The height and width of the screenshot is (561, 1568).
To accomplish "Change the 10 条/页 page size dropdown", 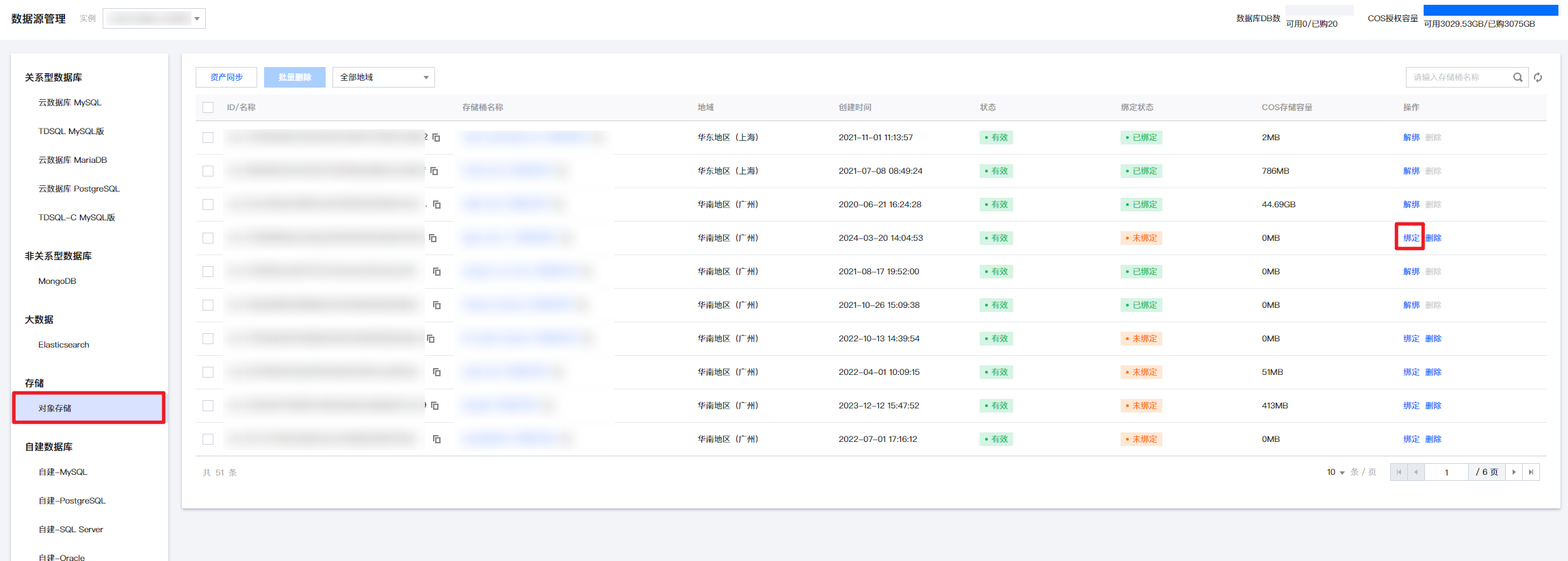I will point(1335,472).
